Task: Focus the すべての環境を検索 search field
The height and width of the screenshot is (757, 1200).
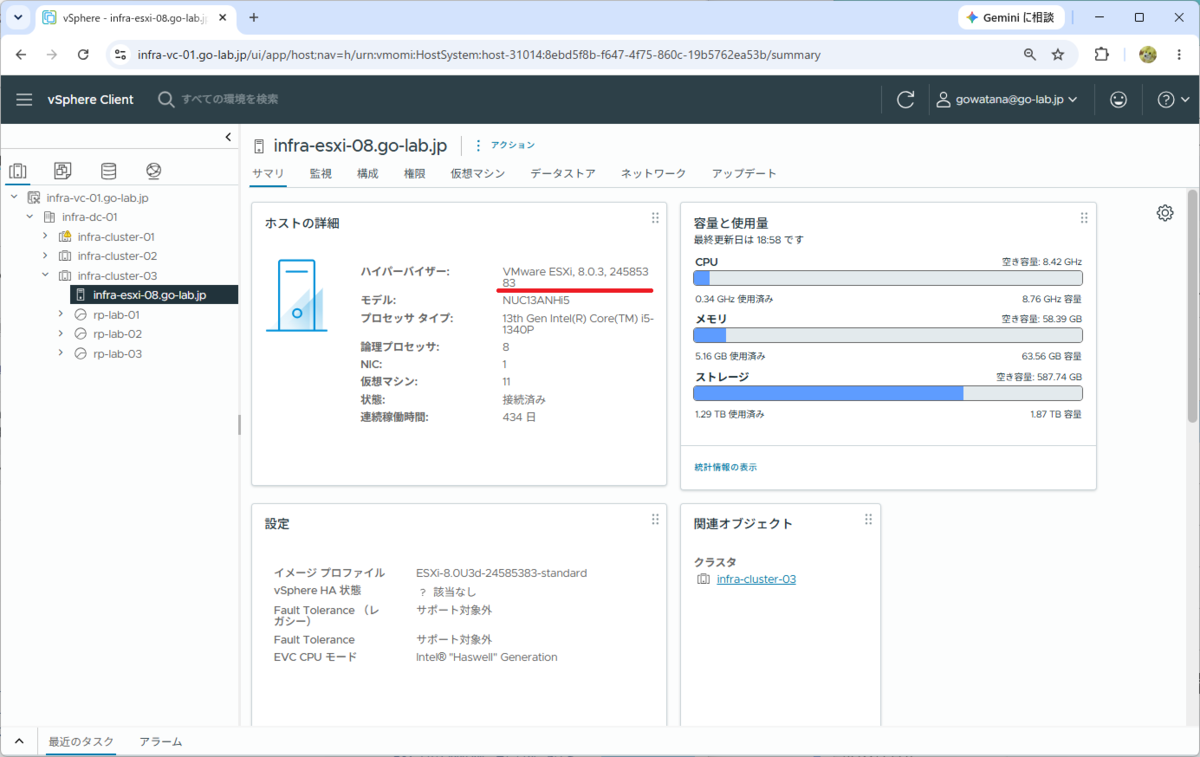Action: click(x=230, y=99)
